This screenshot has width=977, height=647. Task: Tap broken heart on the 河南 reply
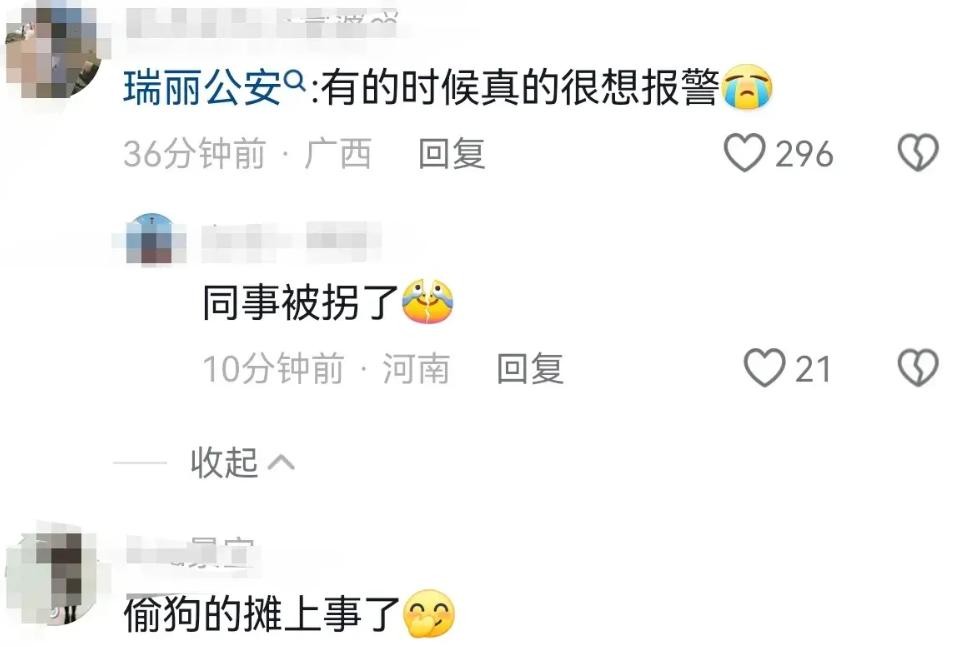point(918,368)
